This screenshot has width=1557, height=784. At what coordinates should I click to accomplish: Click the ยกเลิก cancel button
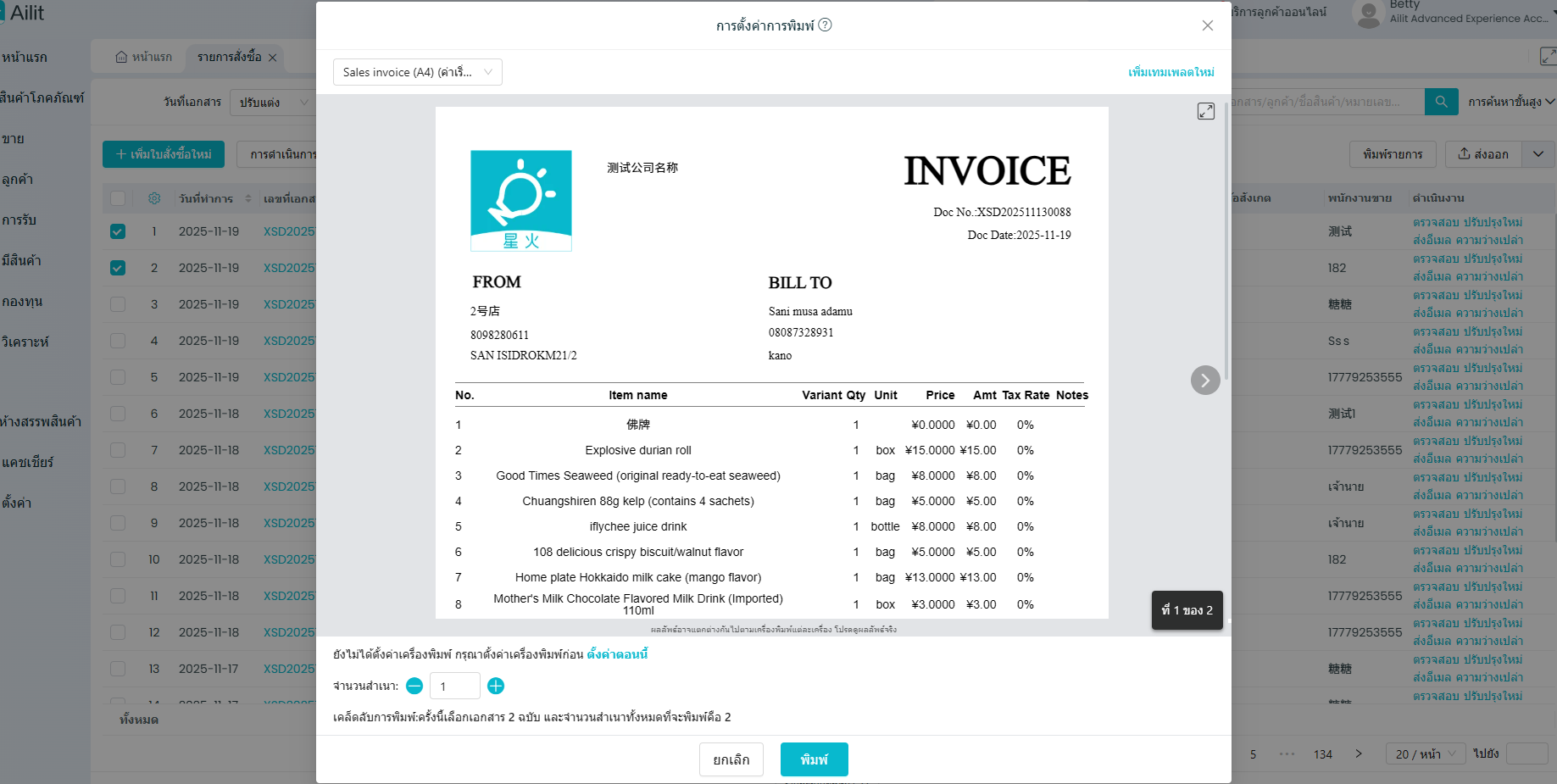(731, 759)
